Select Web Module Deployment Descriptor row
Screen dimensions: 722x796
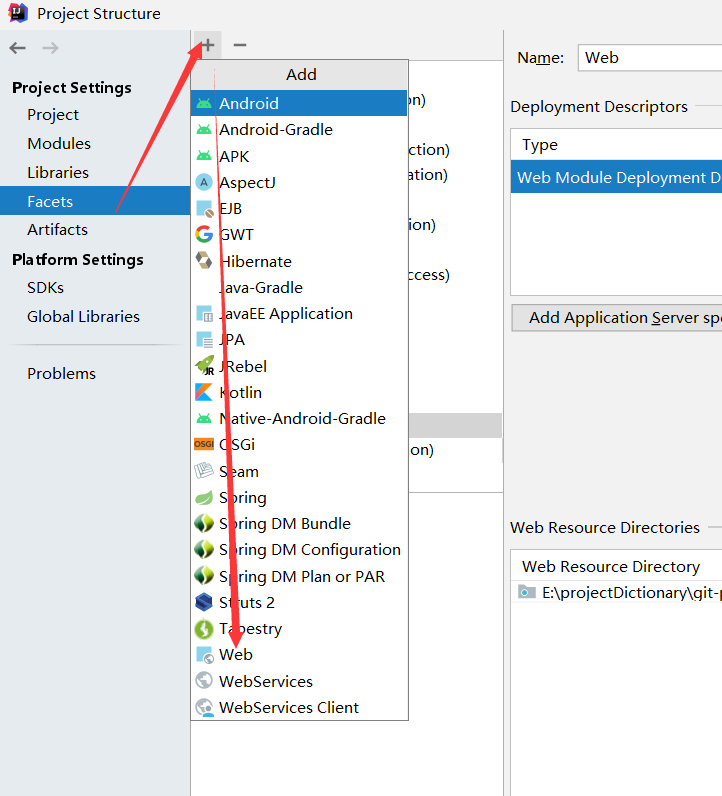click(616, 178)
